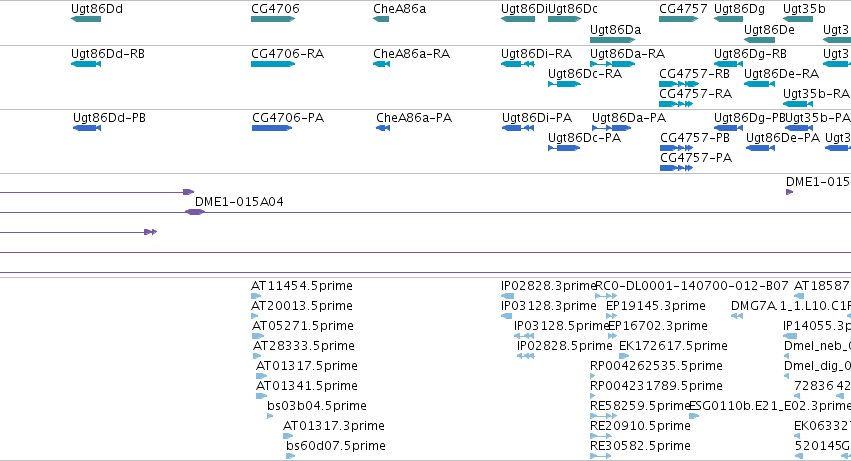Image resolution: width=851 pixels, height=461 pixels.
Task: Click the Ugt86De-PA protein glyph
Action: tap(760, 148)
